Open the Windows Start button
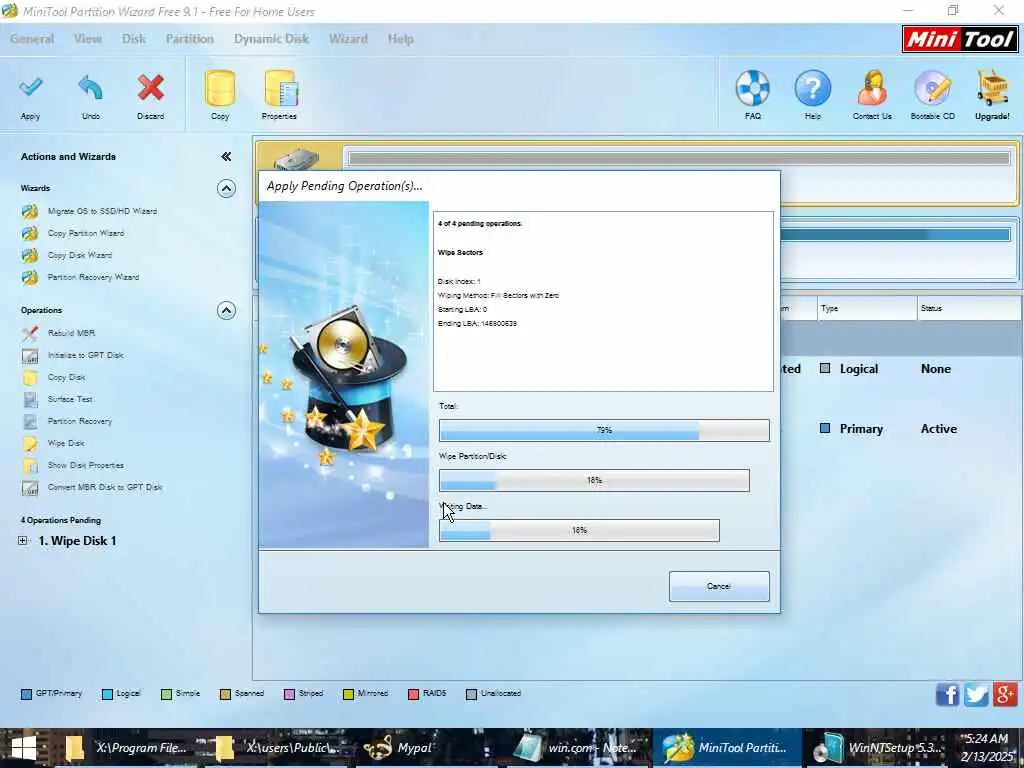Viewport: 1024px width, 768px height. click(x=24, y=748)
